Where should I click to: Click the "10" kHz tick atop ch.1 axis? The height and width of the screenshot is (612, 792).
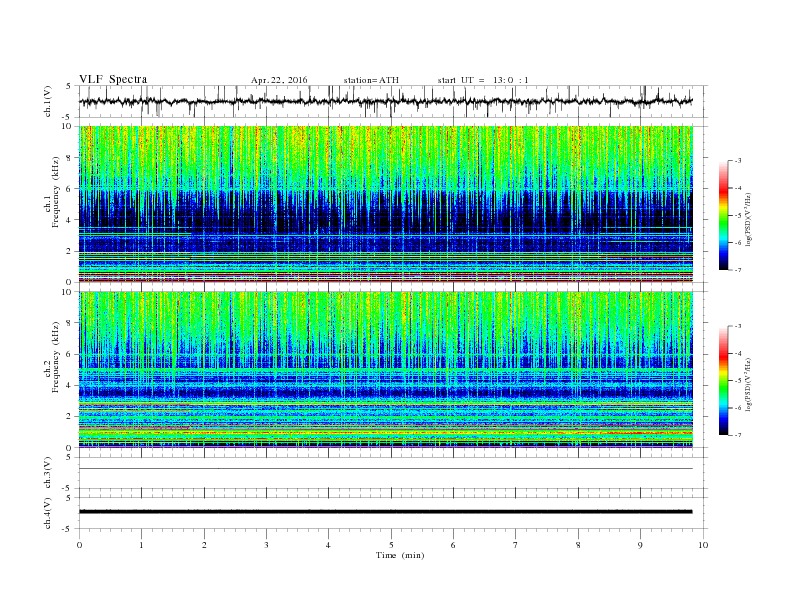pos(67,126)
